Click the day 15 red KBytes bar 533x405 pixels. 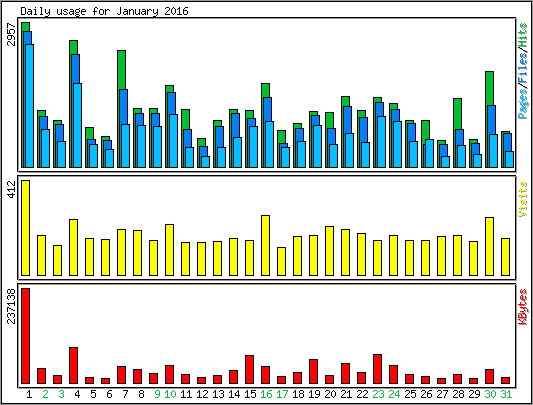[250, 370]
